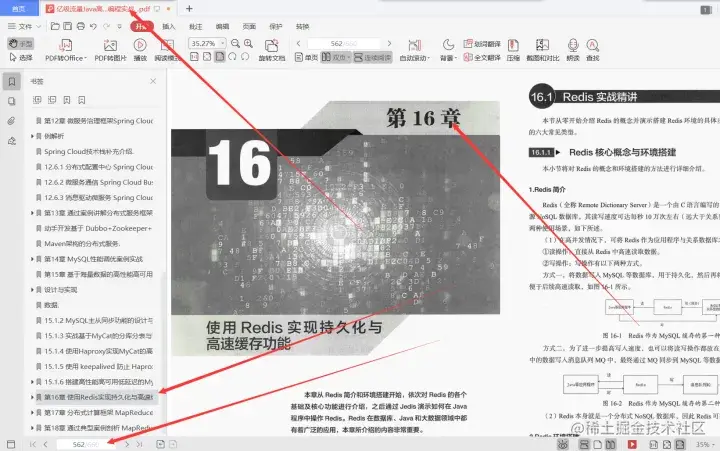Open the zoom percentage dropdown 35.27%
Screen dimensions: 720x451
coord(223,43)
